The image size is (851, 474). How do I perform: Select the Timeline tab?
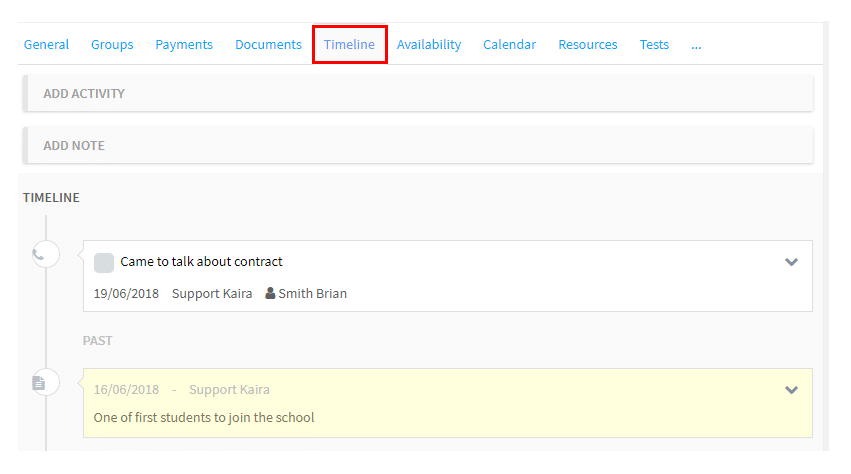349,45
